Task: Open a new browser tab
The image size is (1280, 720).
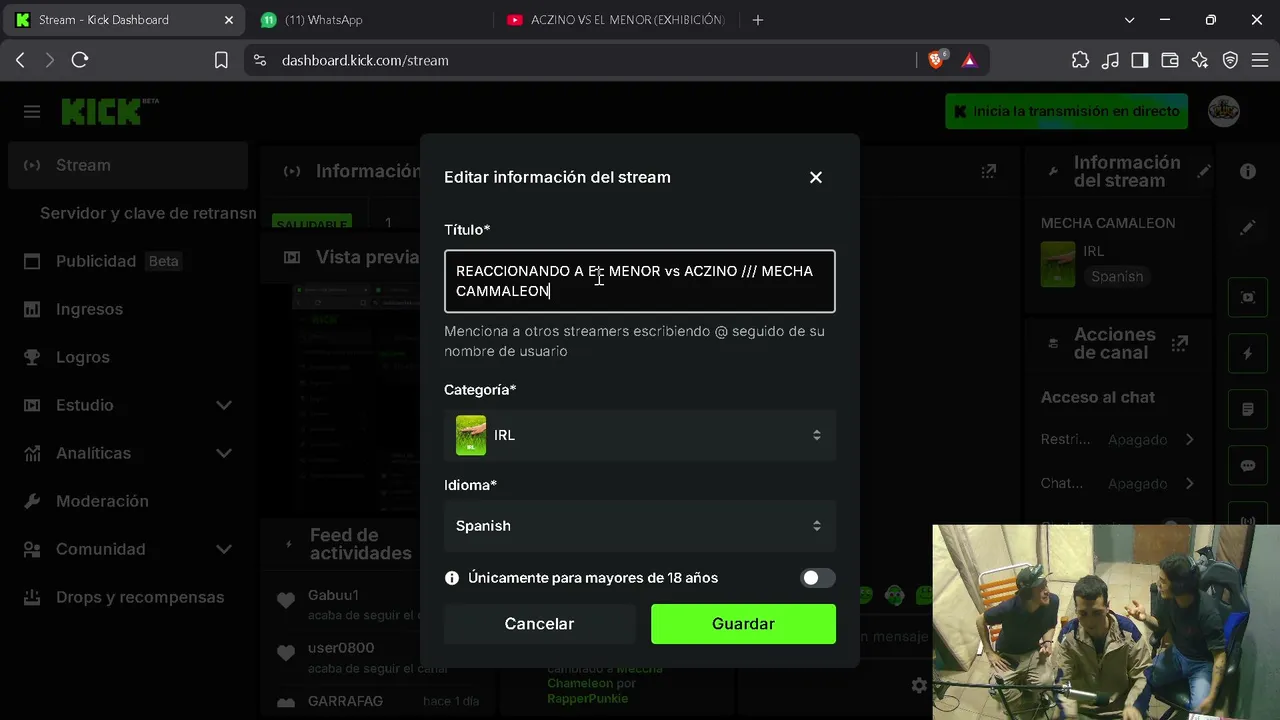Action: (x=757, y=20)
